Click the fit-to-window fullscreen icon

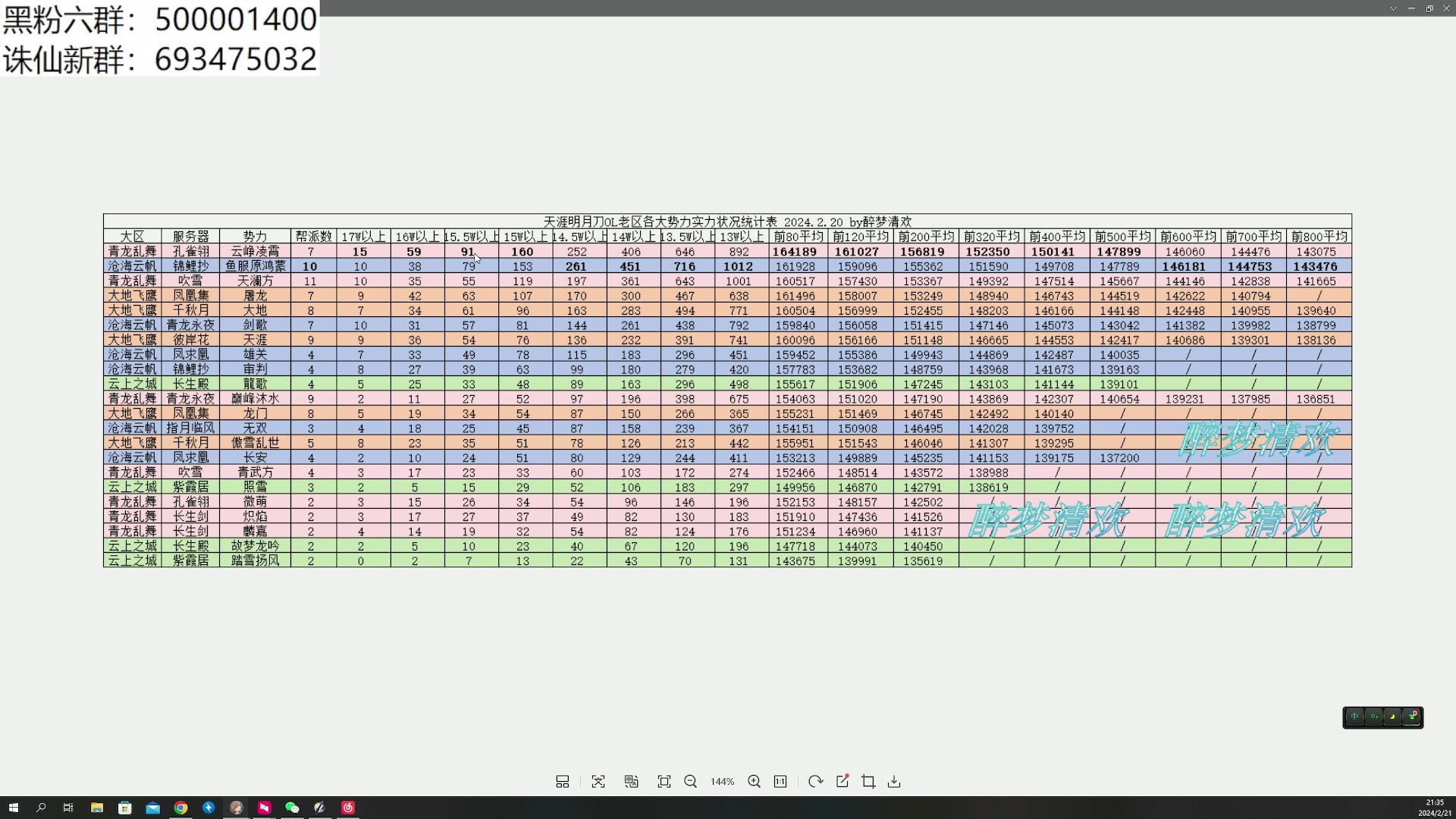click(x=664, y=782)
